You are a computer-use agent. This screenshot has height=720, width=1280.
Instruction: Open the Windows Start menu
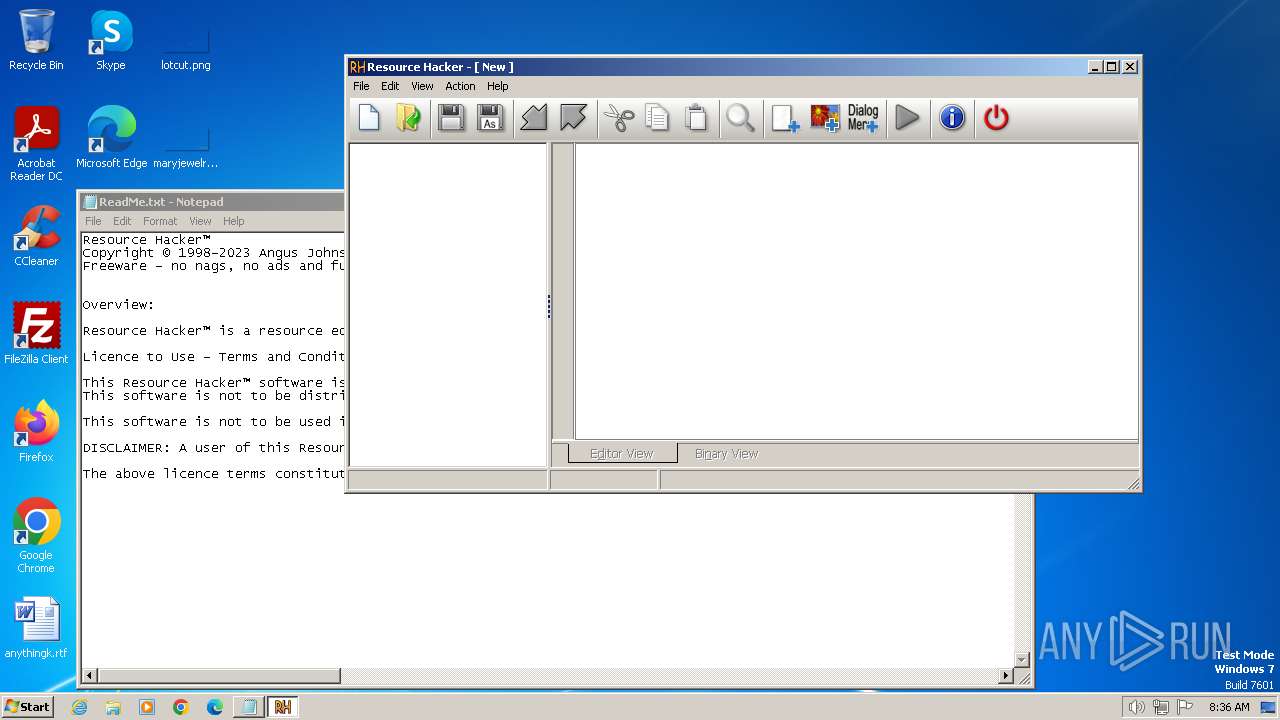click(x=28, y=706)
